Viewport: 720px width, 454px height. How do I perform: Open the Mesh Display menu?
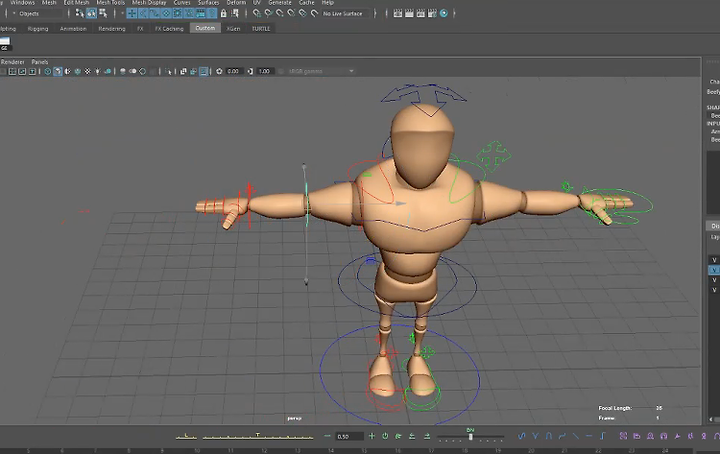[x=149, y=3]
